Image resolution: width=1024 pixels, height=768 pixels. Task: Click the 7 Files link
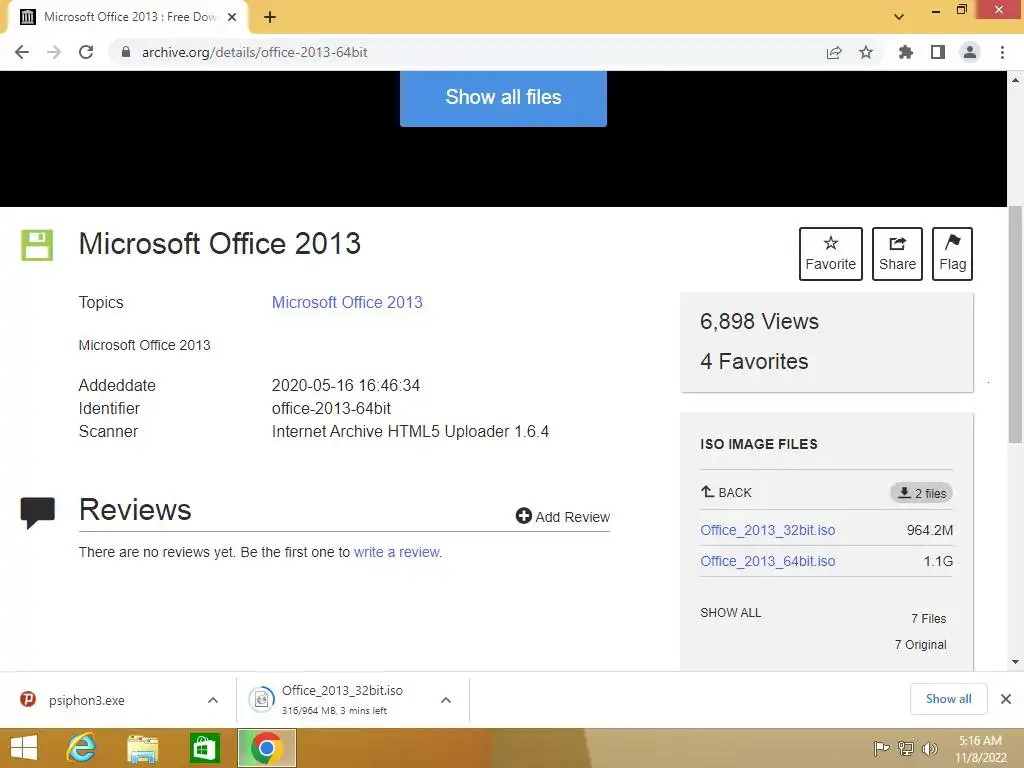point(928,618)
